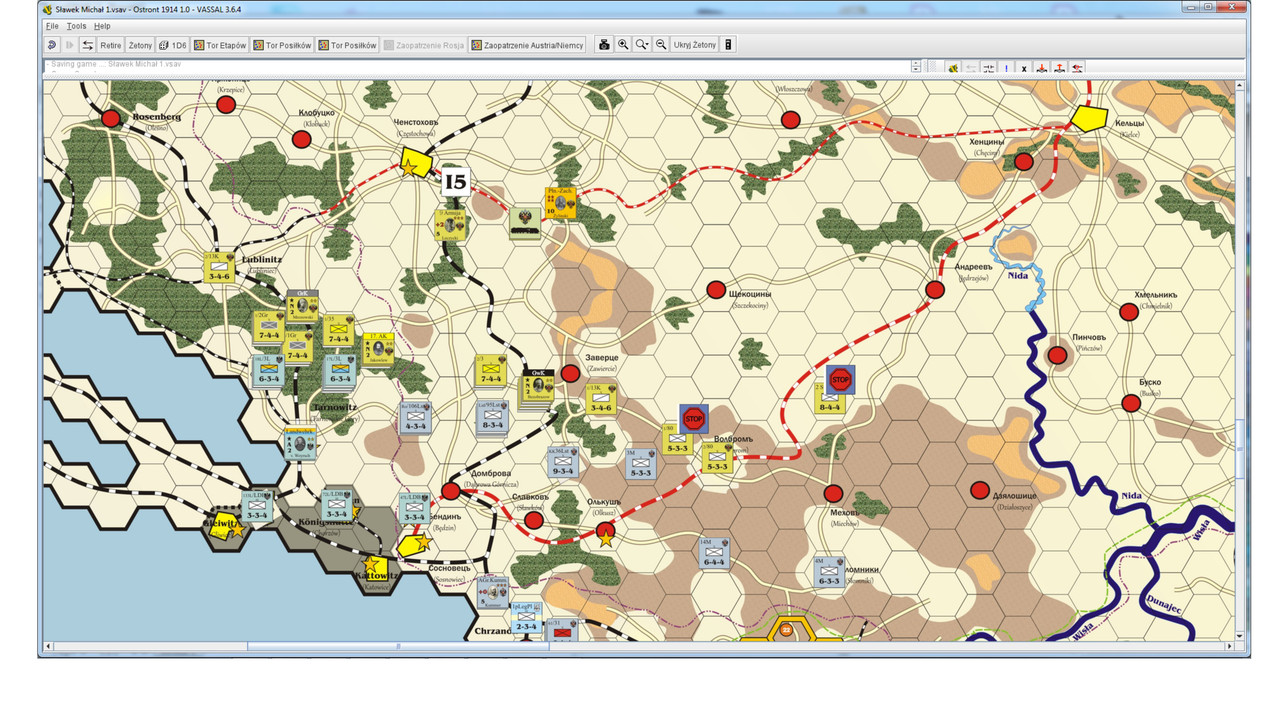Click the horizontal map scrollbar thumb
The image size is (1280, 713).
point(398,647)
